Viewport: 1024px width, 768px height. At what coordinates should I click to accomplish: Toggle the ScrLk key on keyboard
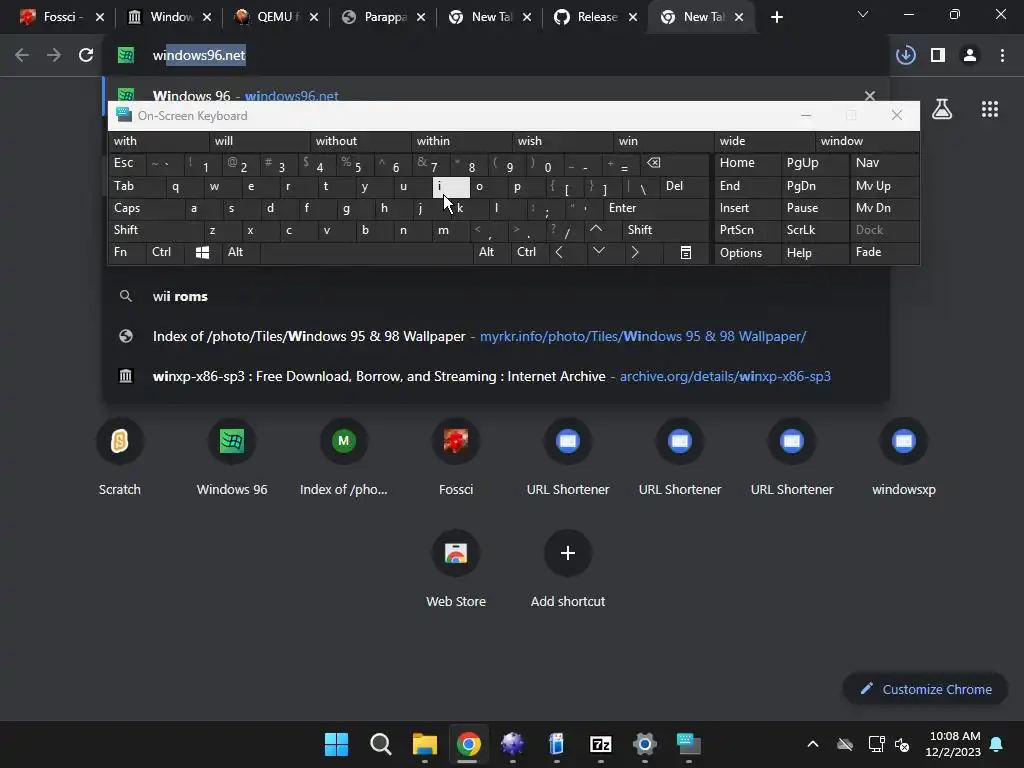click(815, 230)
